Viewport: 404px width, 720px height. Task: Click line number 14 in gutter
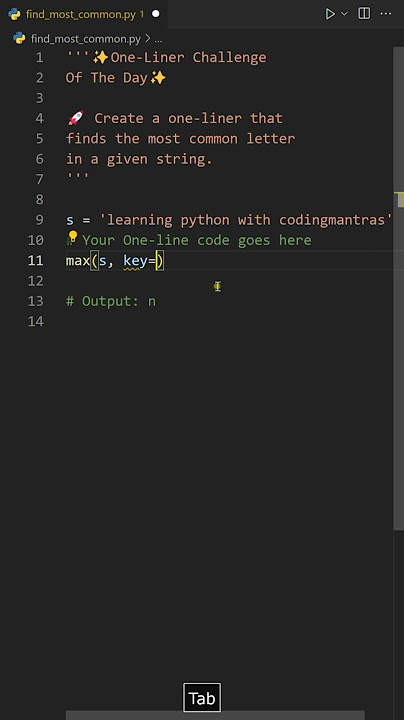point(35,321)
